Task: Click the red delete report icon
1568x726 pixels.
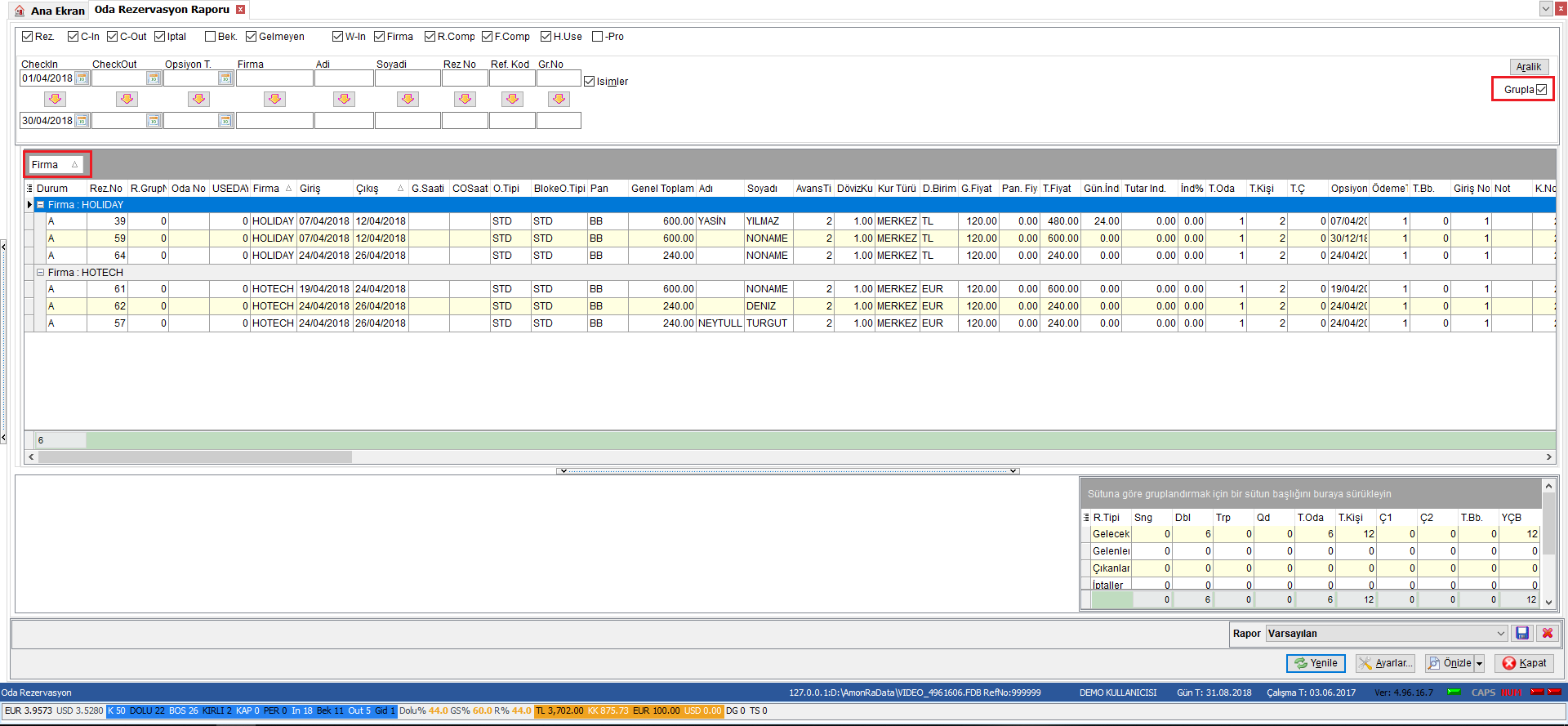Action: 1547,633
